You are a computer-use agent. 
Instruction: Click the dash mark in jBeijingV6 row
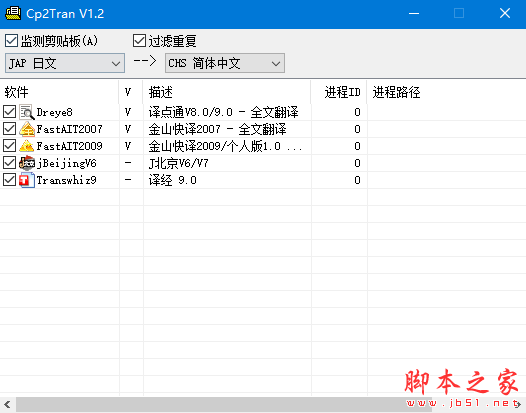click(127, 163)
